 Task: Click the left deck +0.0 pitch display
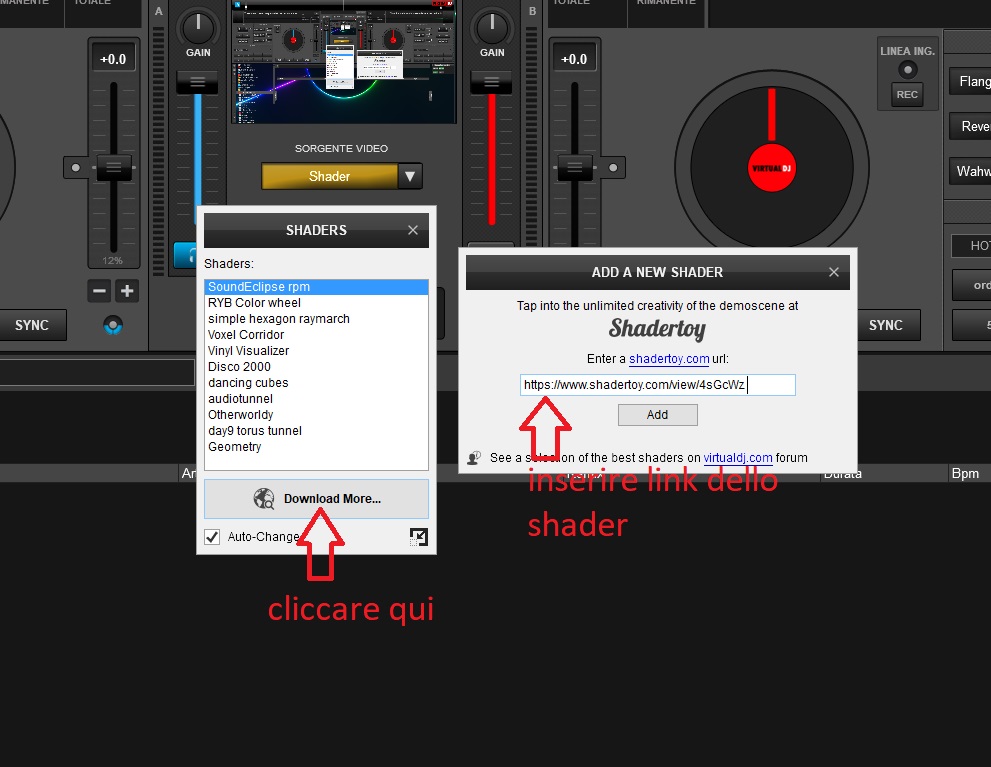point(113,59)
